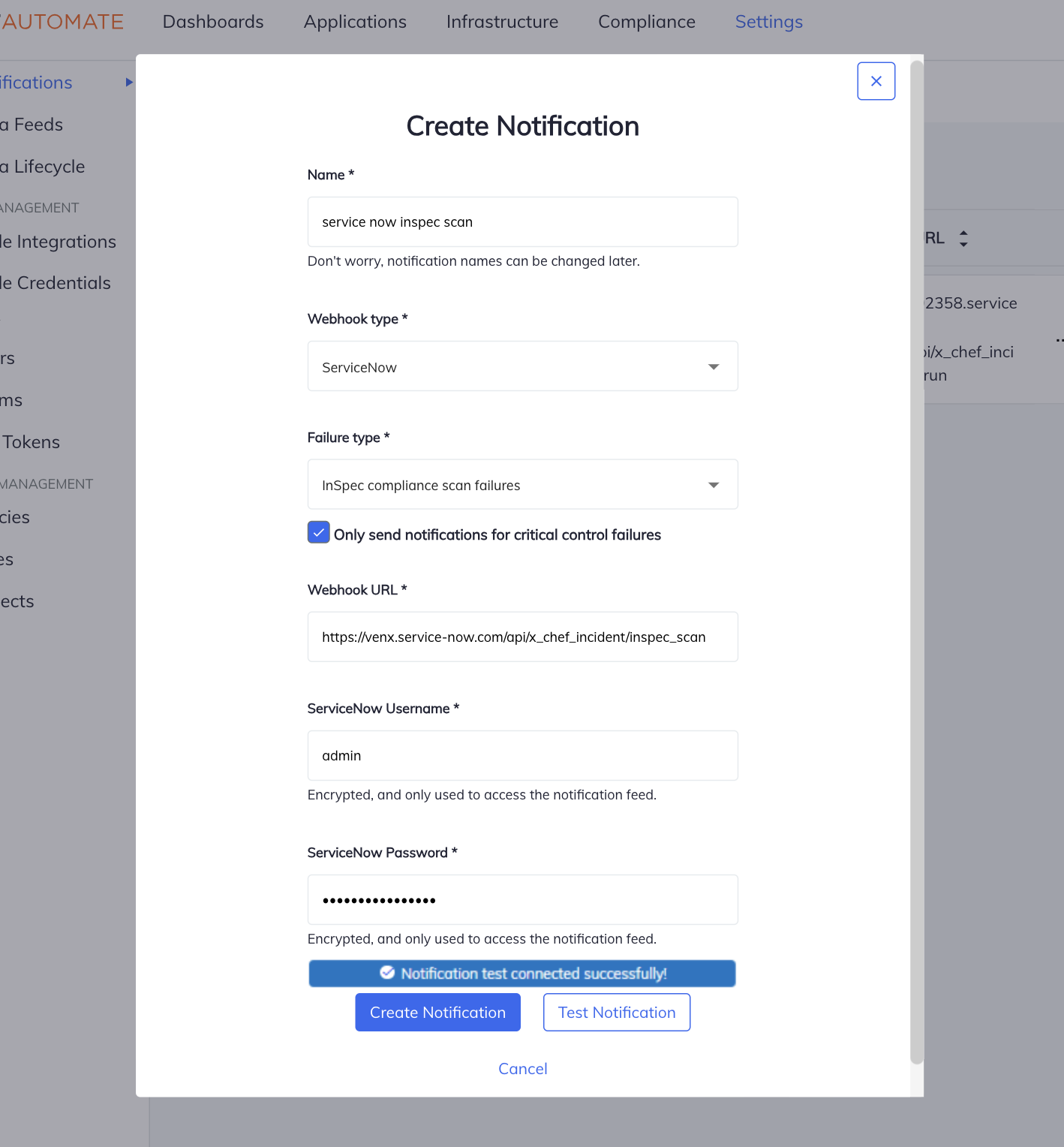
Task: Expand the Notifications sidebar submenu
Action: point(128,83)
